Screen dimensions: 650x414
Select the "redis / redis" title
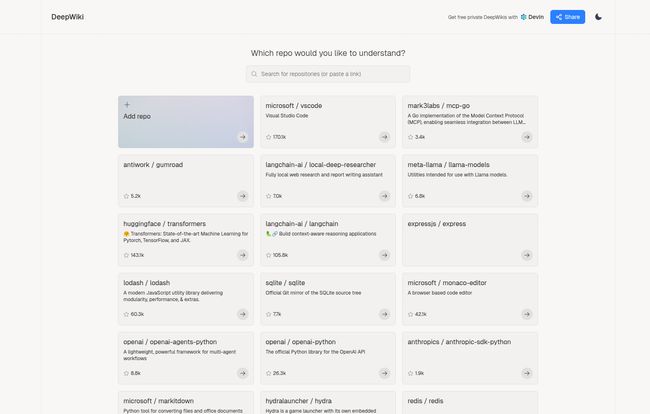425,401
